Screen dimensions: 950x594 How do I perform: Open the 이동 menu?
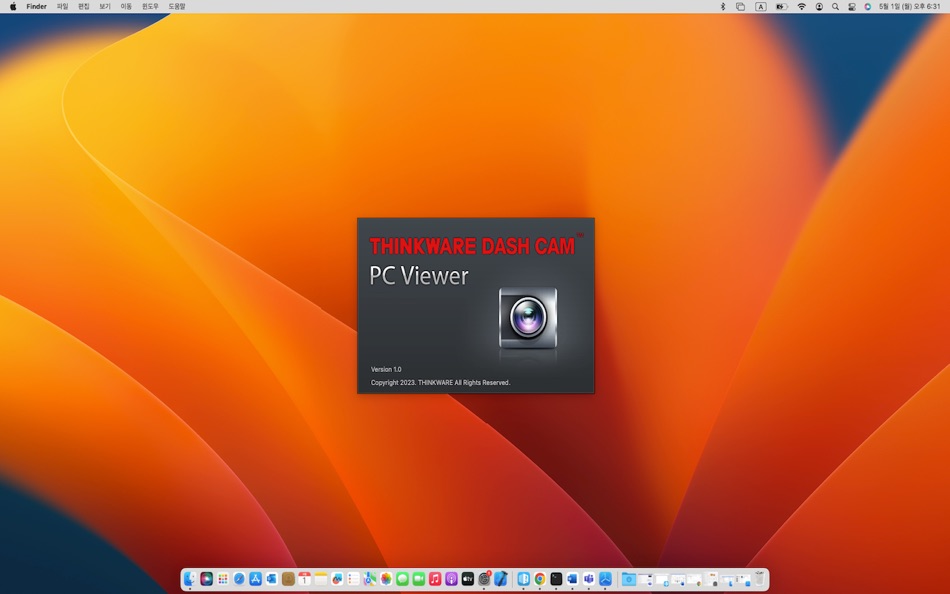pos(126,6)
